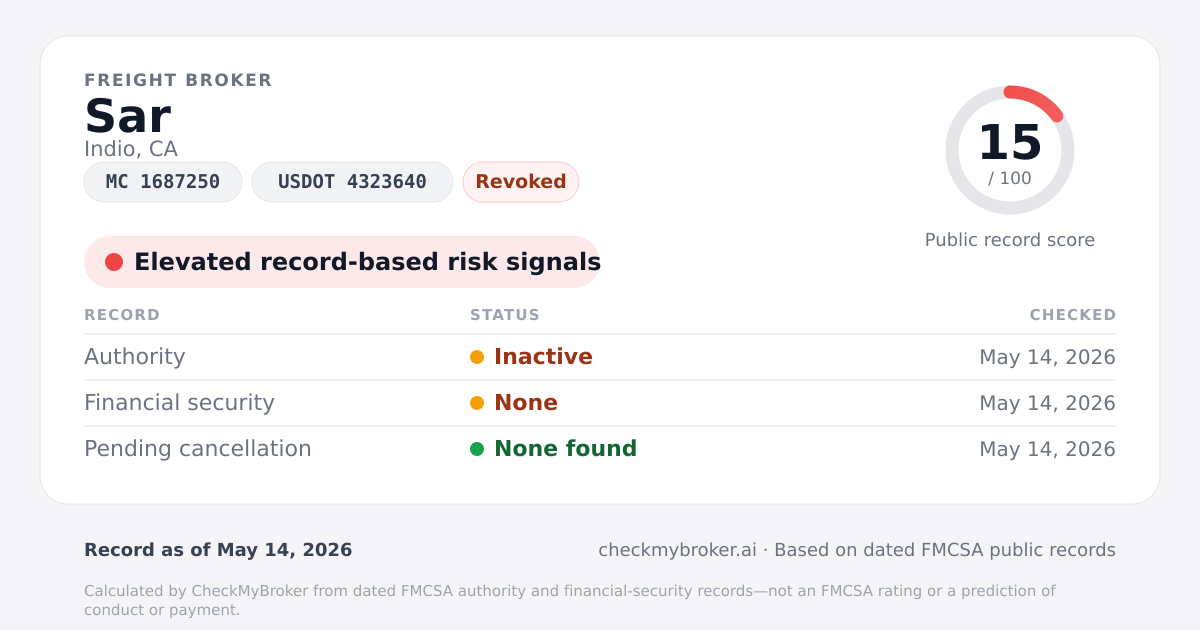Click the Authority row's May 14, 2026 date

click(x=1048, y=357)
